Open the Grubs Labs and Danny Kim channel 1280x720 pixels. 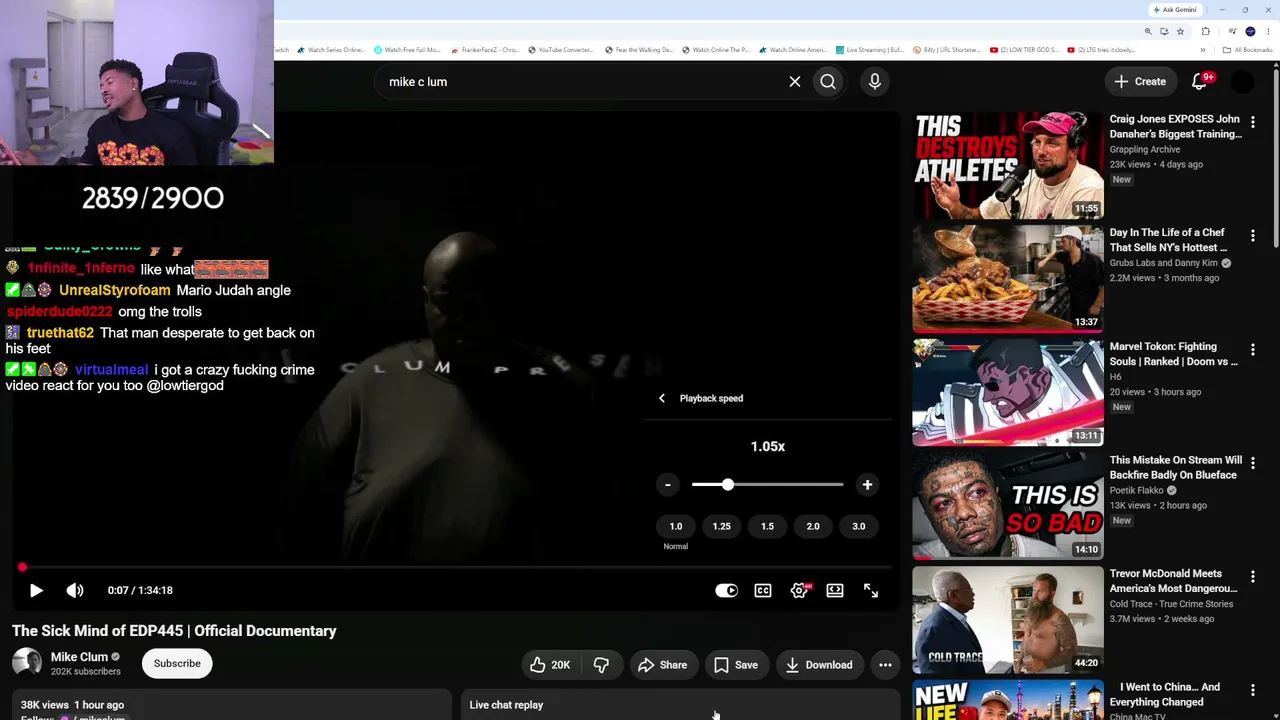[x=1163, y=263]
